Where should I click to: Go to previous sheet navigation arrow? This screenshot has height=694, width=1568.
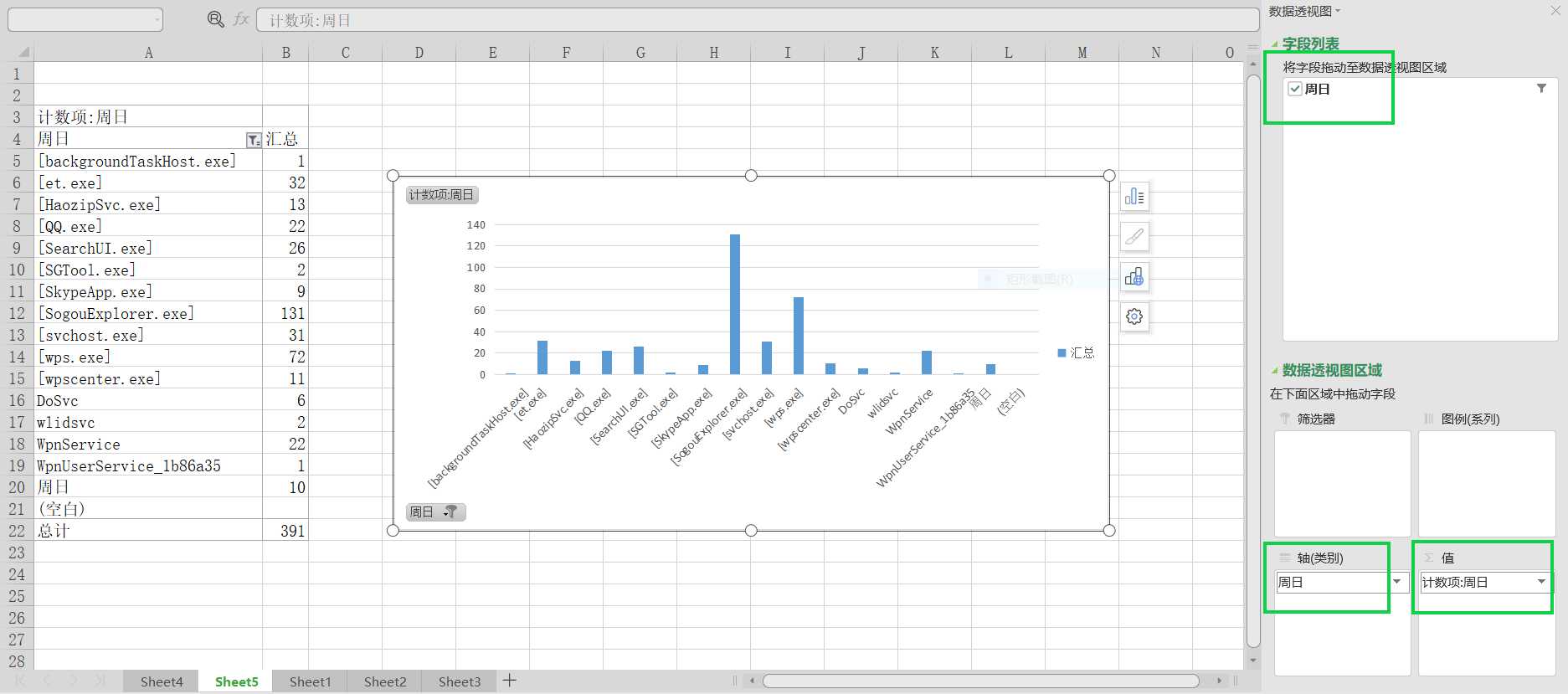(47, 681)
